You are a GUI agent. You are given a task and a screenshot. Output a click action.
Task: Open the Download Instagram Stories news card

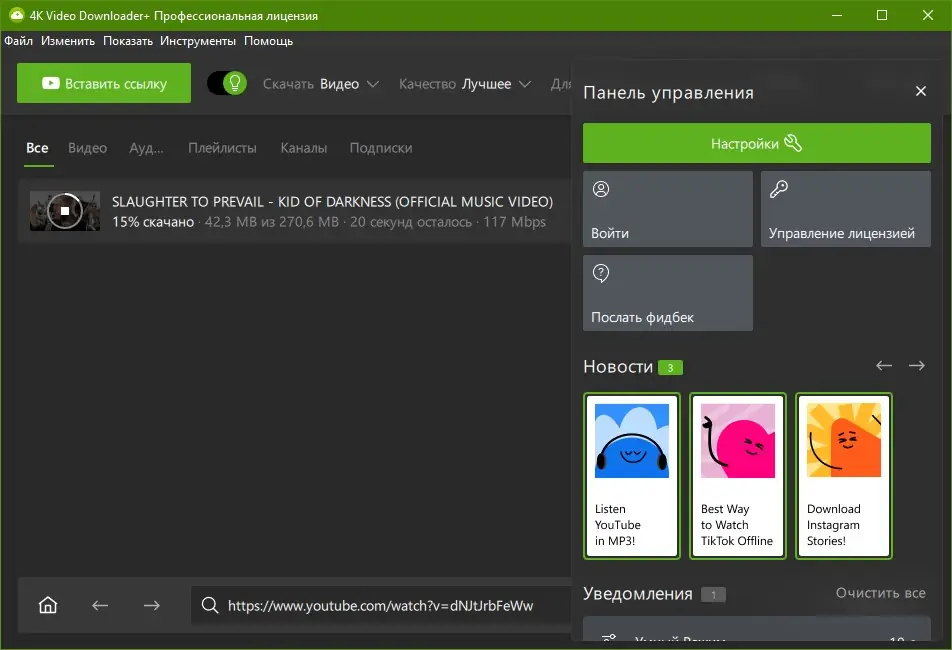(x=844, y=476)
